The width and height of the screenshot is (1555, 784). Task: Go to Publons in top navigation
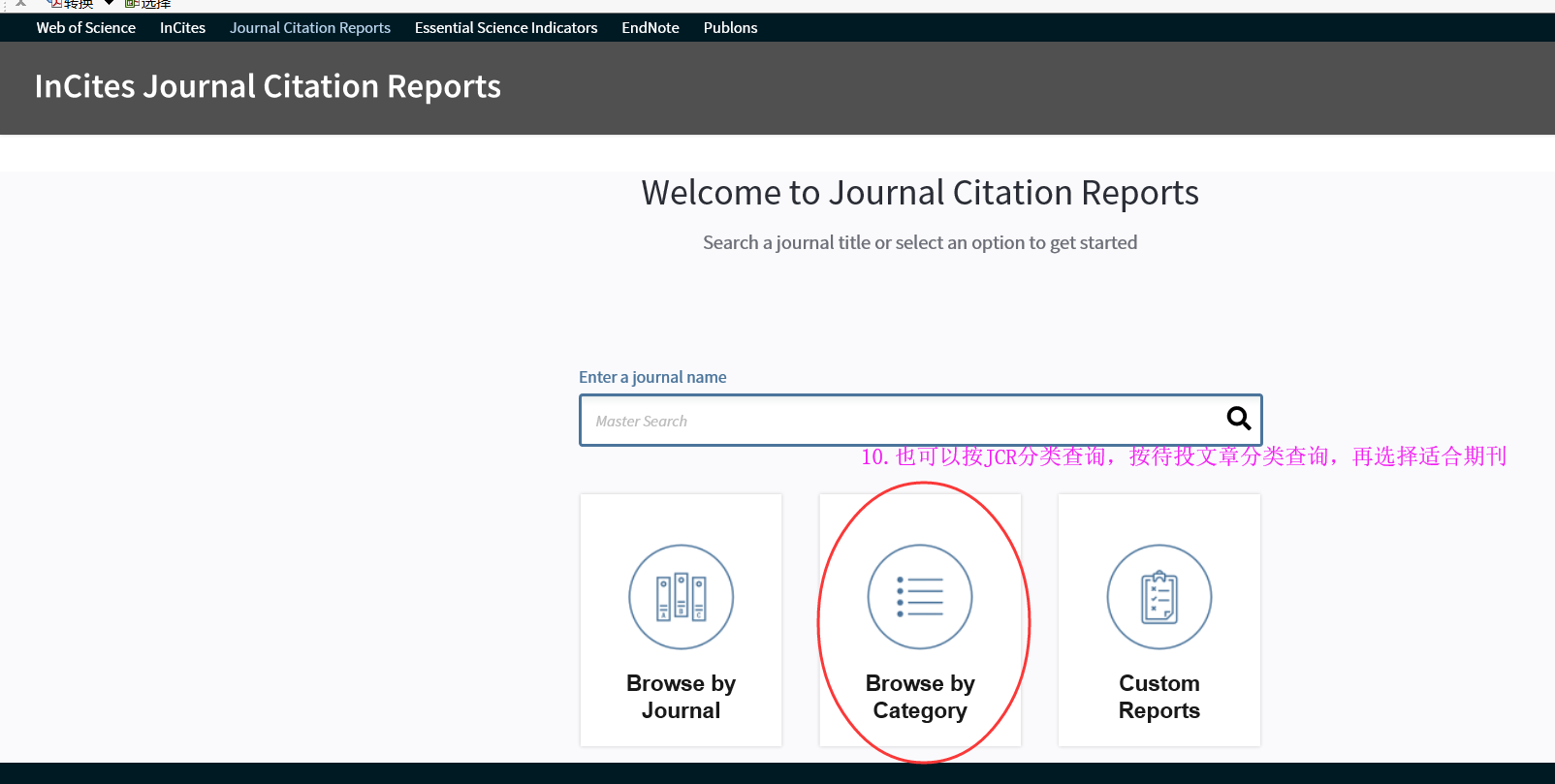click(x=730, y=28)
